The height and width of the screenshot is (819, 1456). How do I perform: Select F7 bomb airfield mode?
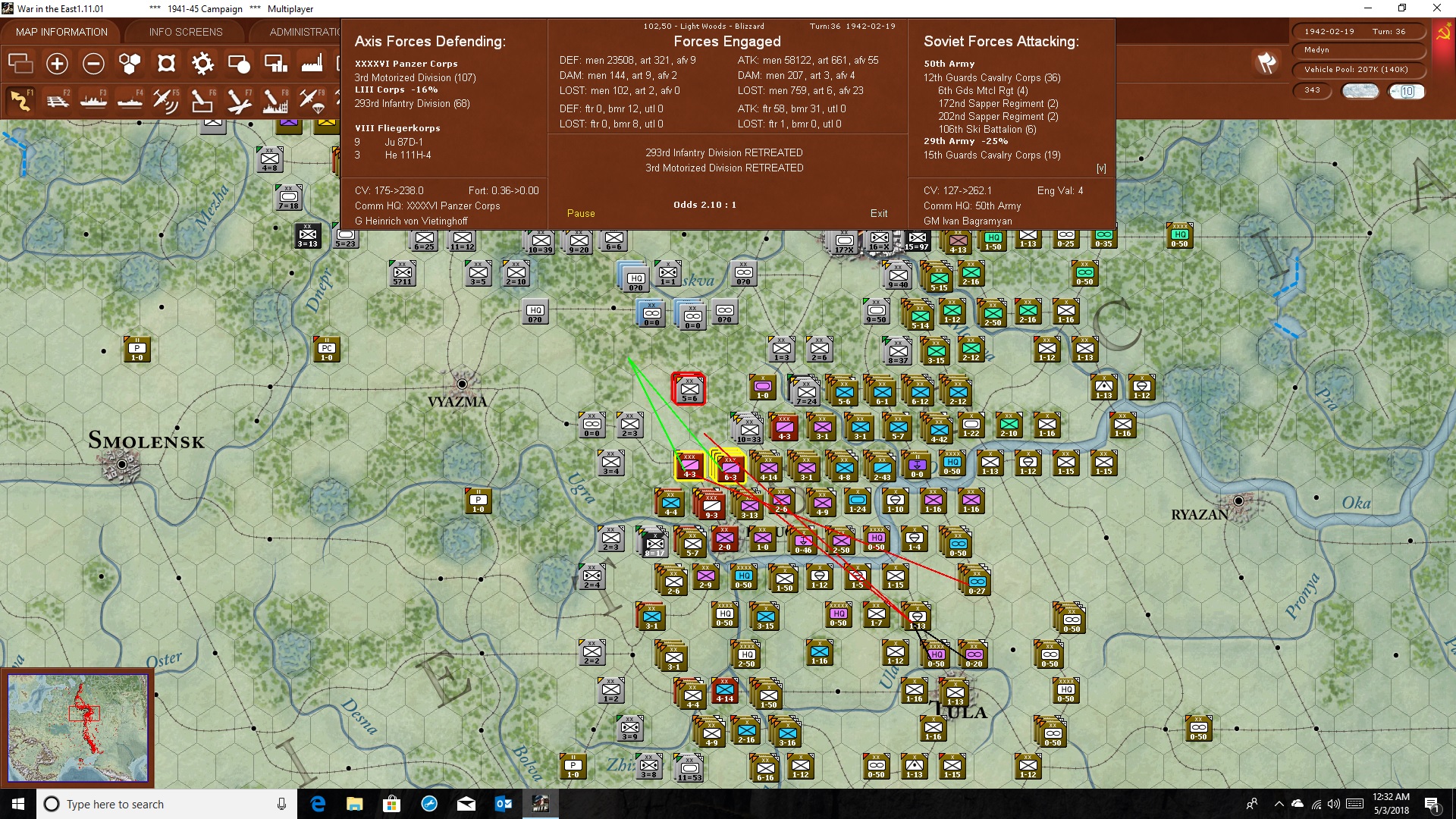click(x=239, y=100)
